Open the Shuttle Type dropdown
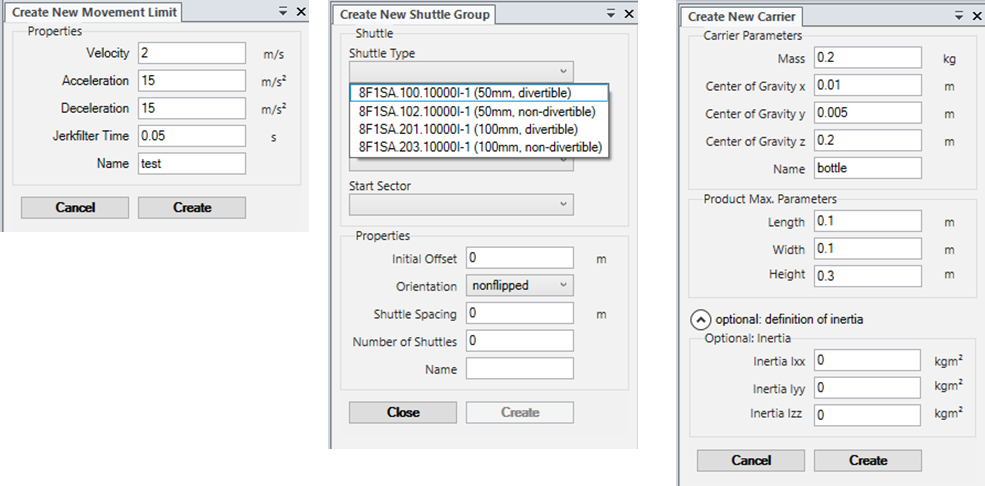The image size is (985, 486). tap(461, 71)
